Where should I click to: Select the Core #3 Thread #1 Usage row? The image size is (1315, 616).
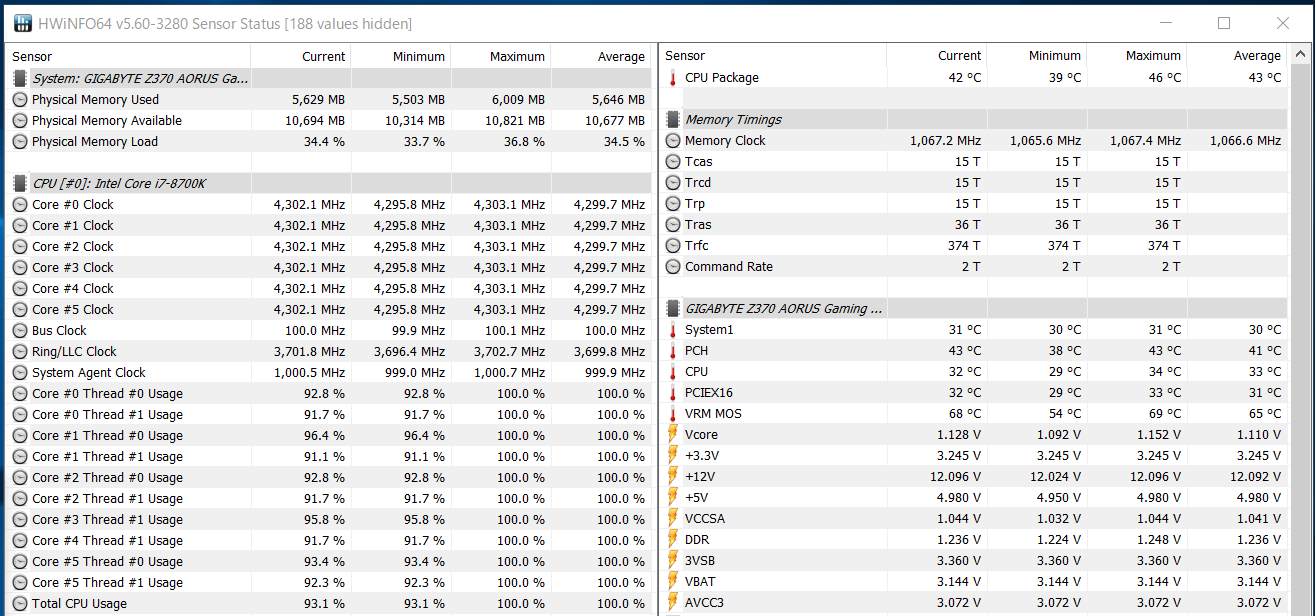coord(329,520)
